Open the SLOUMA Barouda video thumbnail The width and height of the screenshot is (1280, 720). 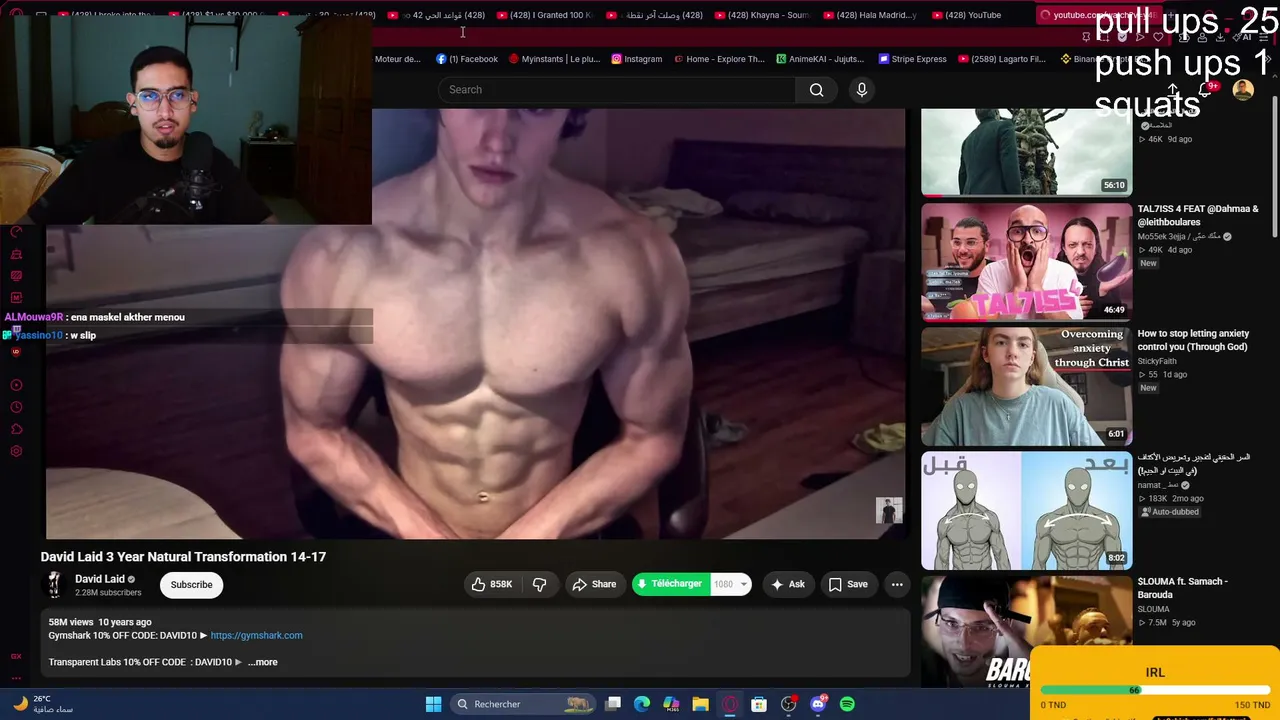[x=1027, y=631]
